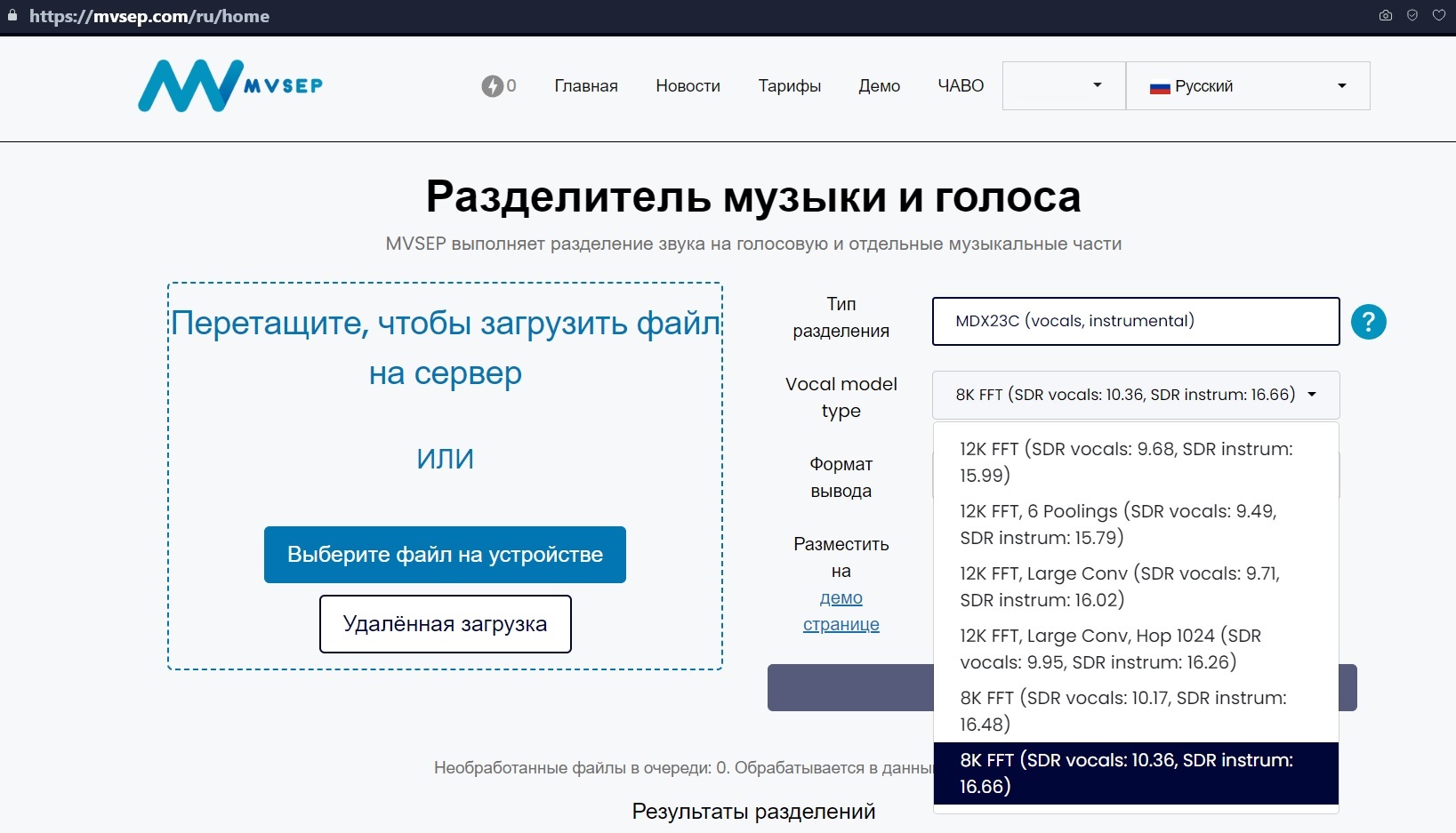The image size is (1456, 833).
Task: Click the shield icon in browser bar
Action: 1412,16
